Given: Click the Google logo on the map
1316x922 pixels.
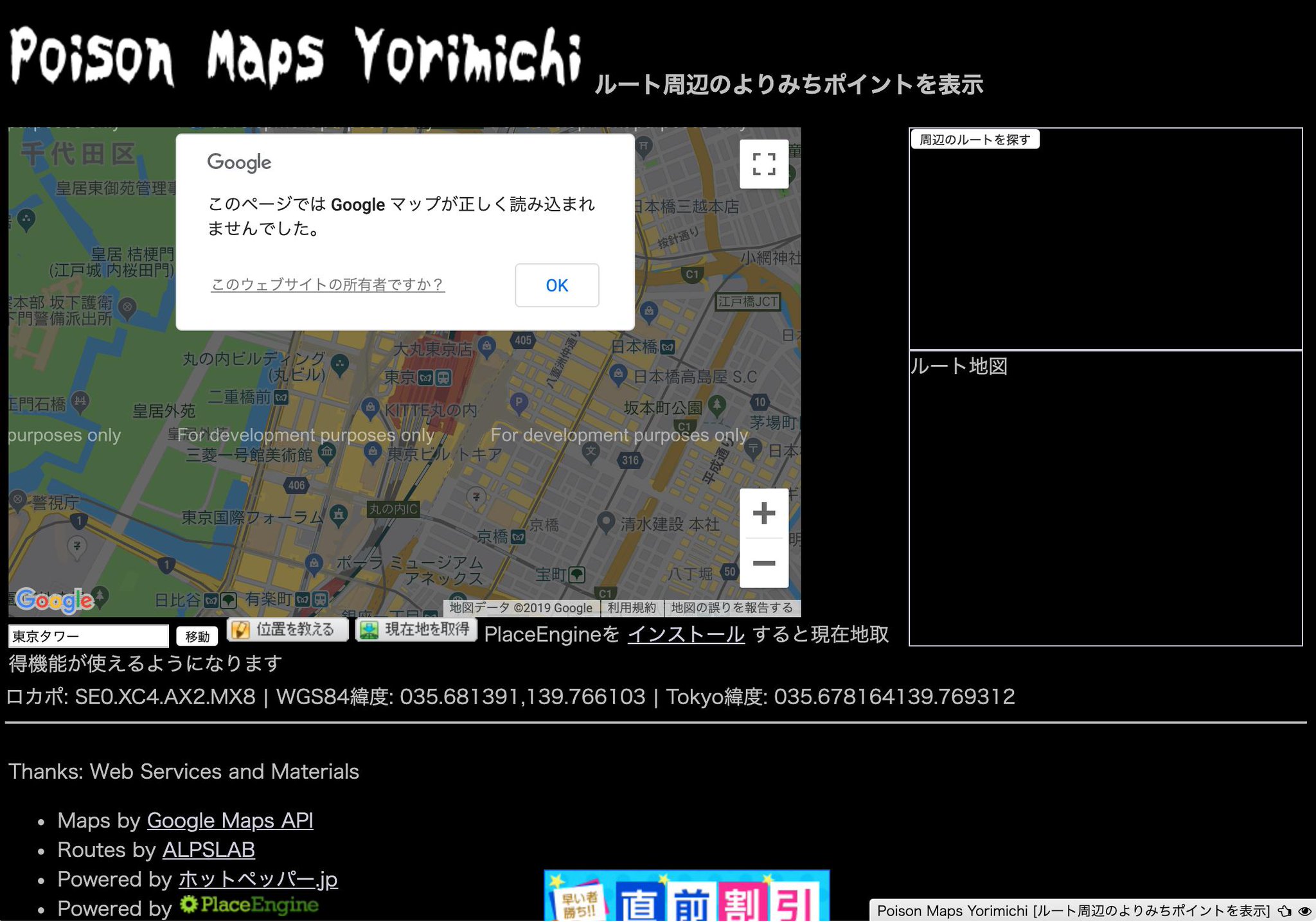Looking at the screenshot, I should coord(55,600).
